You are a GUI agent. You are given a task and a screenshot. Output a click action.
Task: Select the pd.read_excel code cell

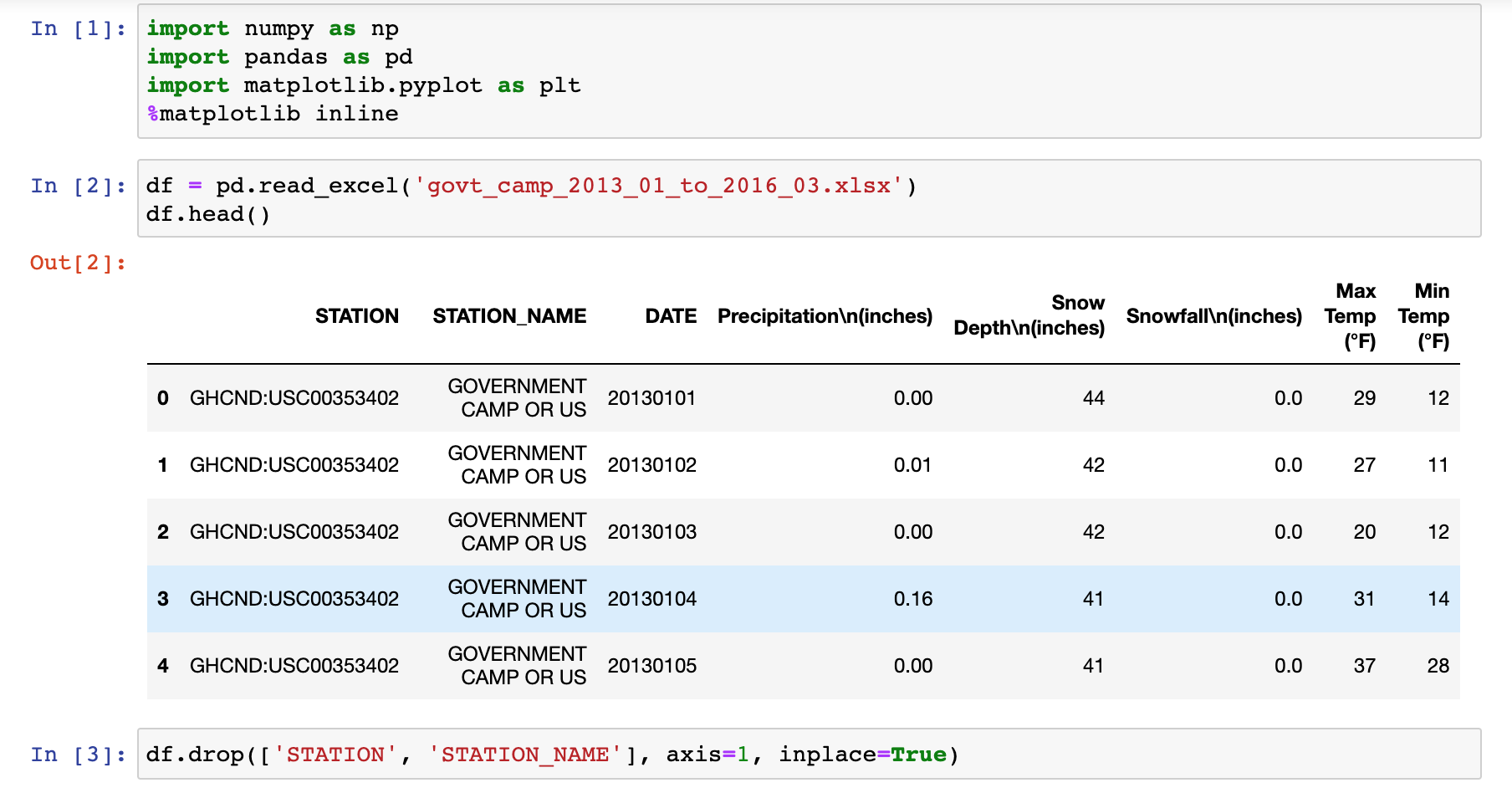coord(809,198)
